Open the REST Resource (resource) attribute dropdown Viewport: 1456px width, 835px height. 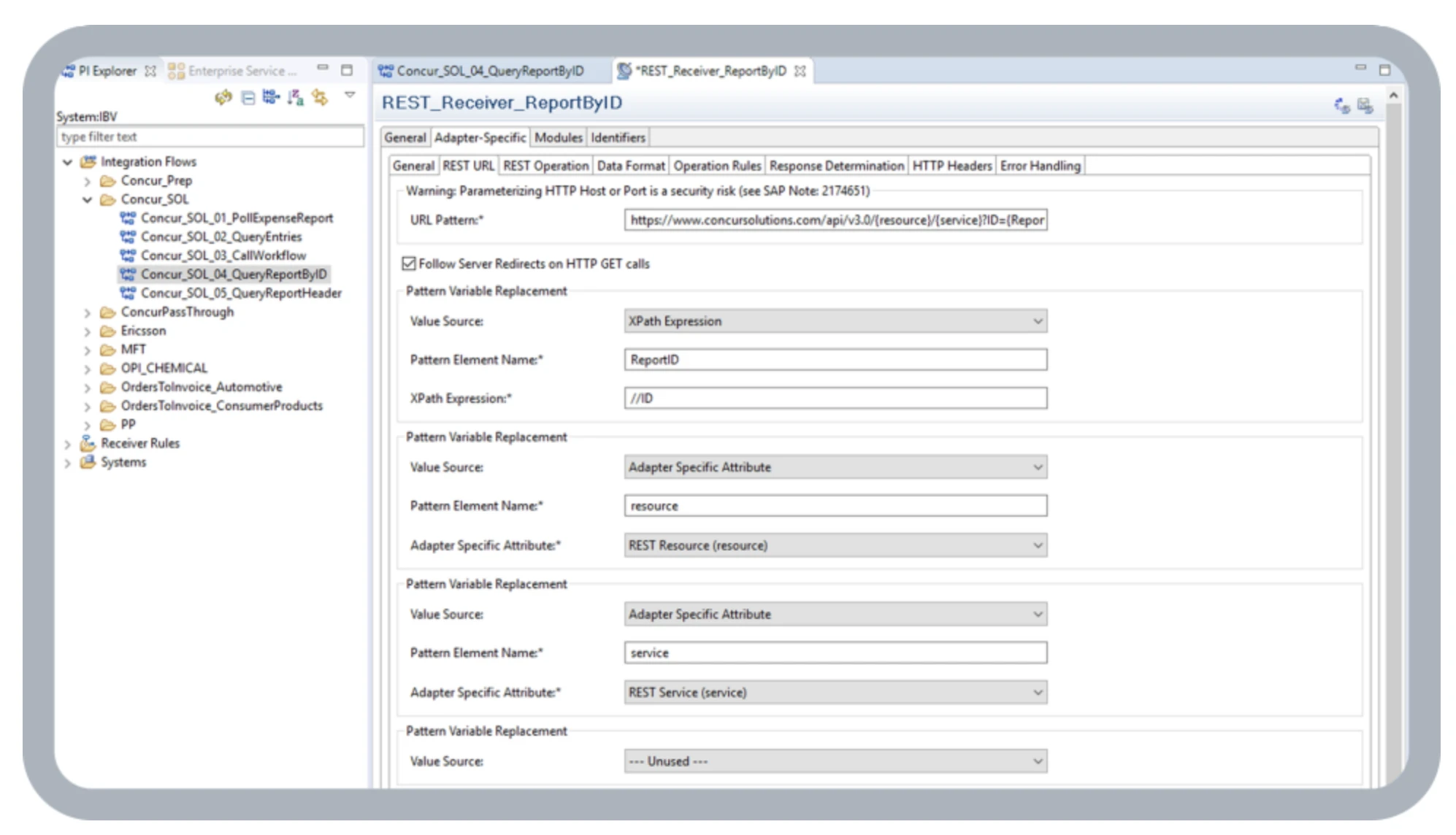[835, 545]
